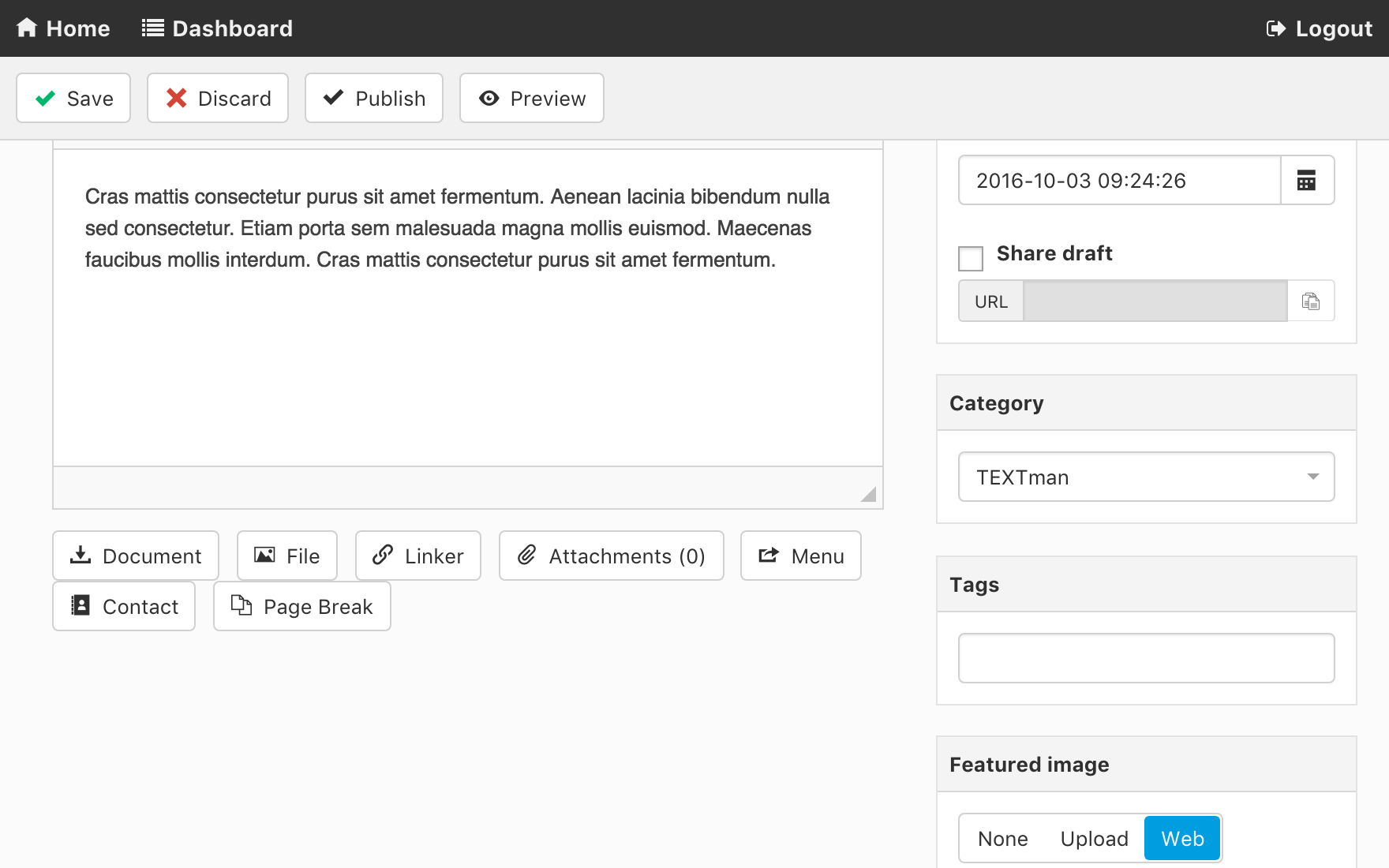The height and width of the screenshot is (868, 1389).
Task: Click the Tags input field
Action: [x=1146, y=658]
